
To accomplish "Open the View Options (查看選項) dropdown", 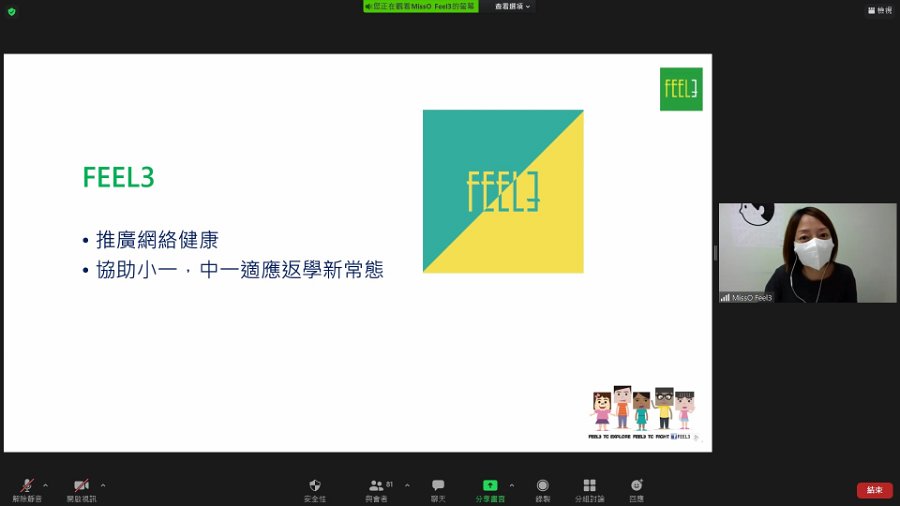I will pos(513,6).
